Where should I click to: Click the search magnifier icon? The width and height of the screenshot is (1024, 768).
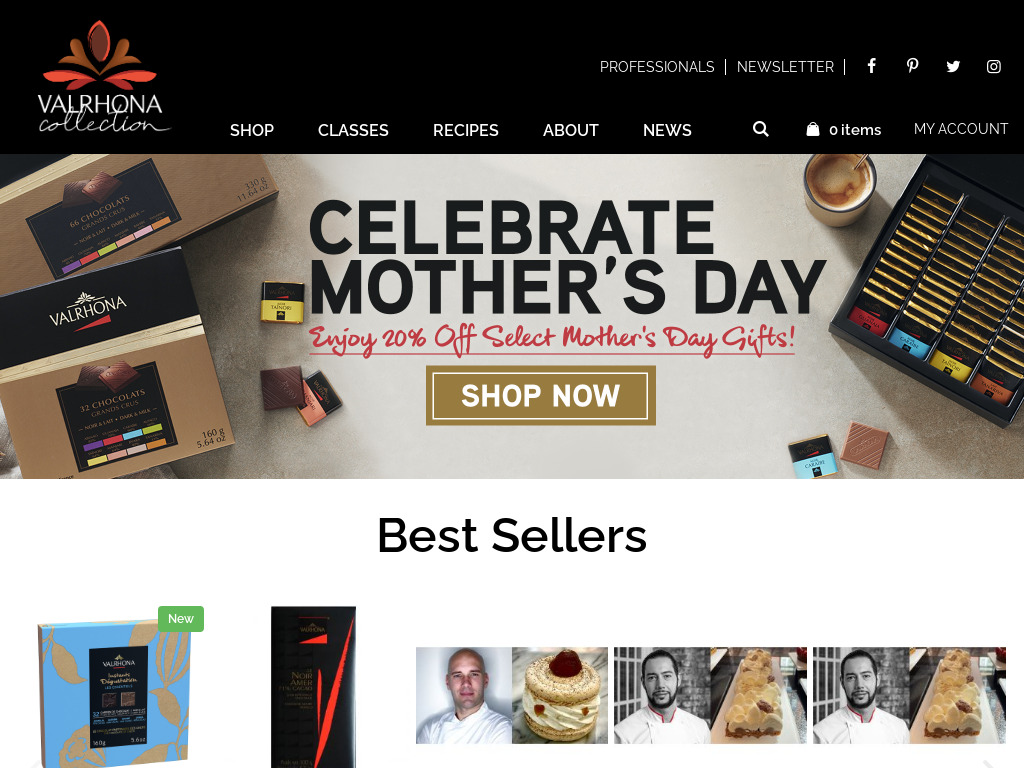click(760, 129)
